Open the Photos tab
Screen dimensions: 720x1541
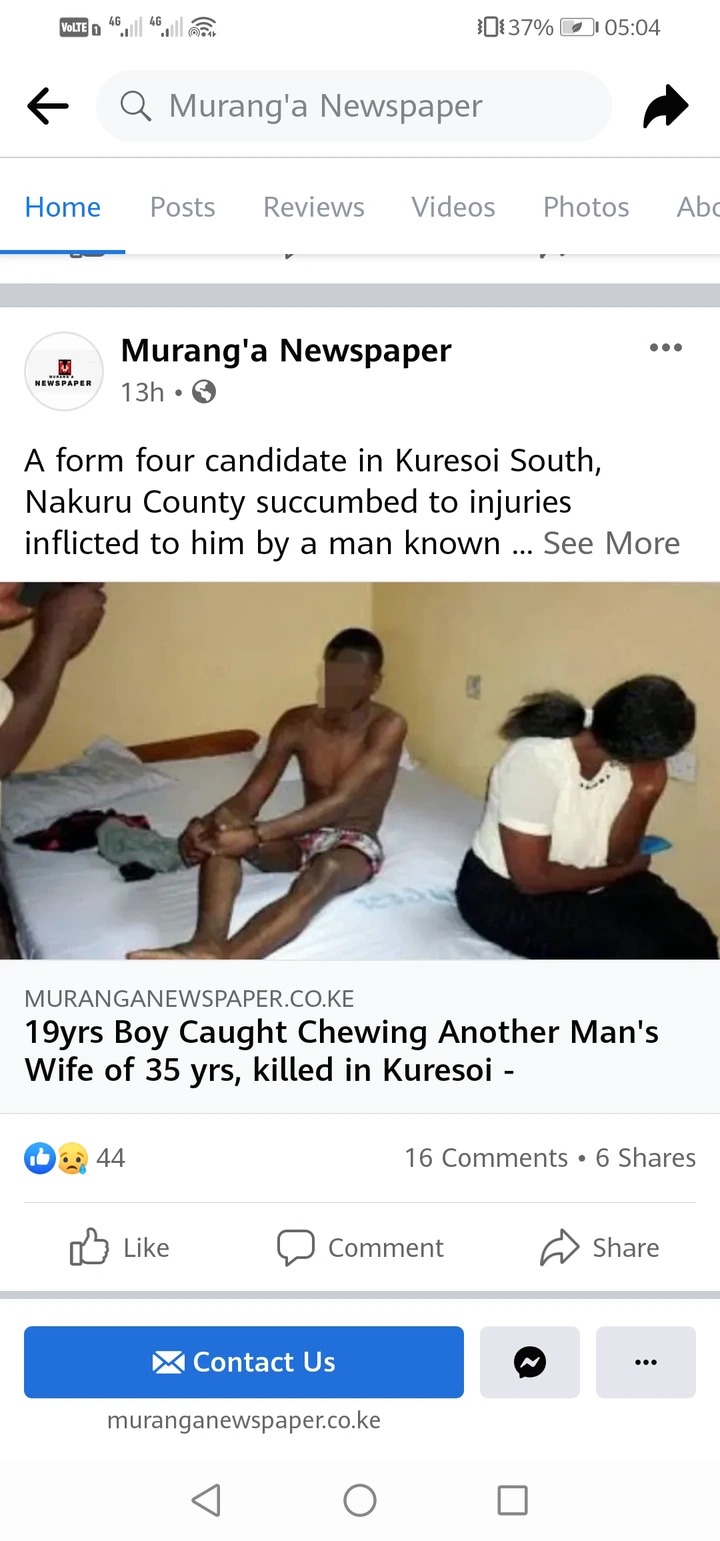[586, 207]
